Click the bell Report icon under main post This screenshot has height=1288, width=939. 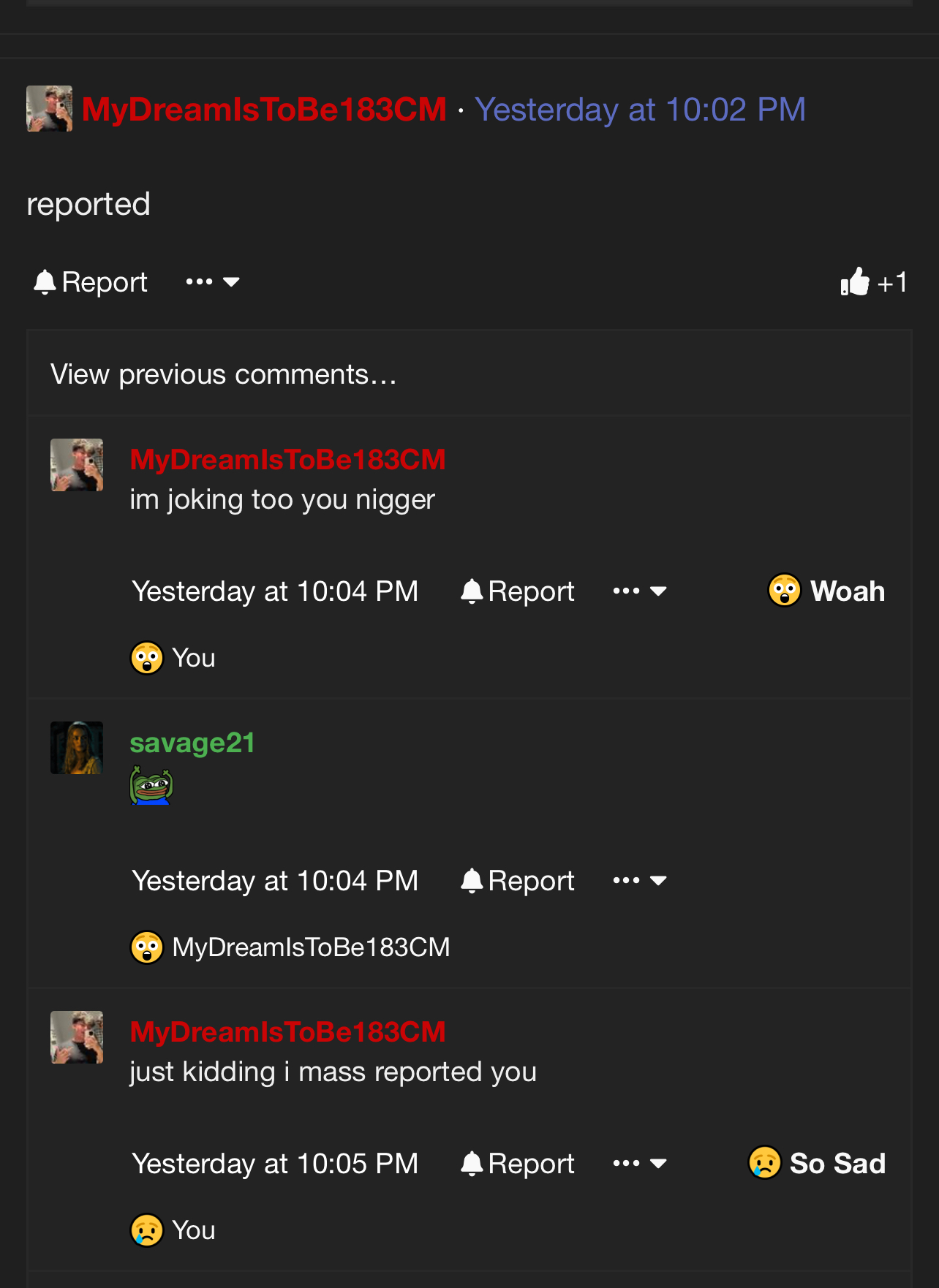(x=45, y=282)
